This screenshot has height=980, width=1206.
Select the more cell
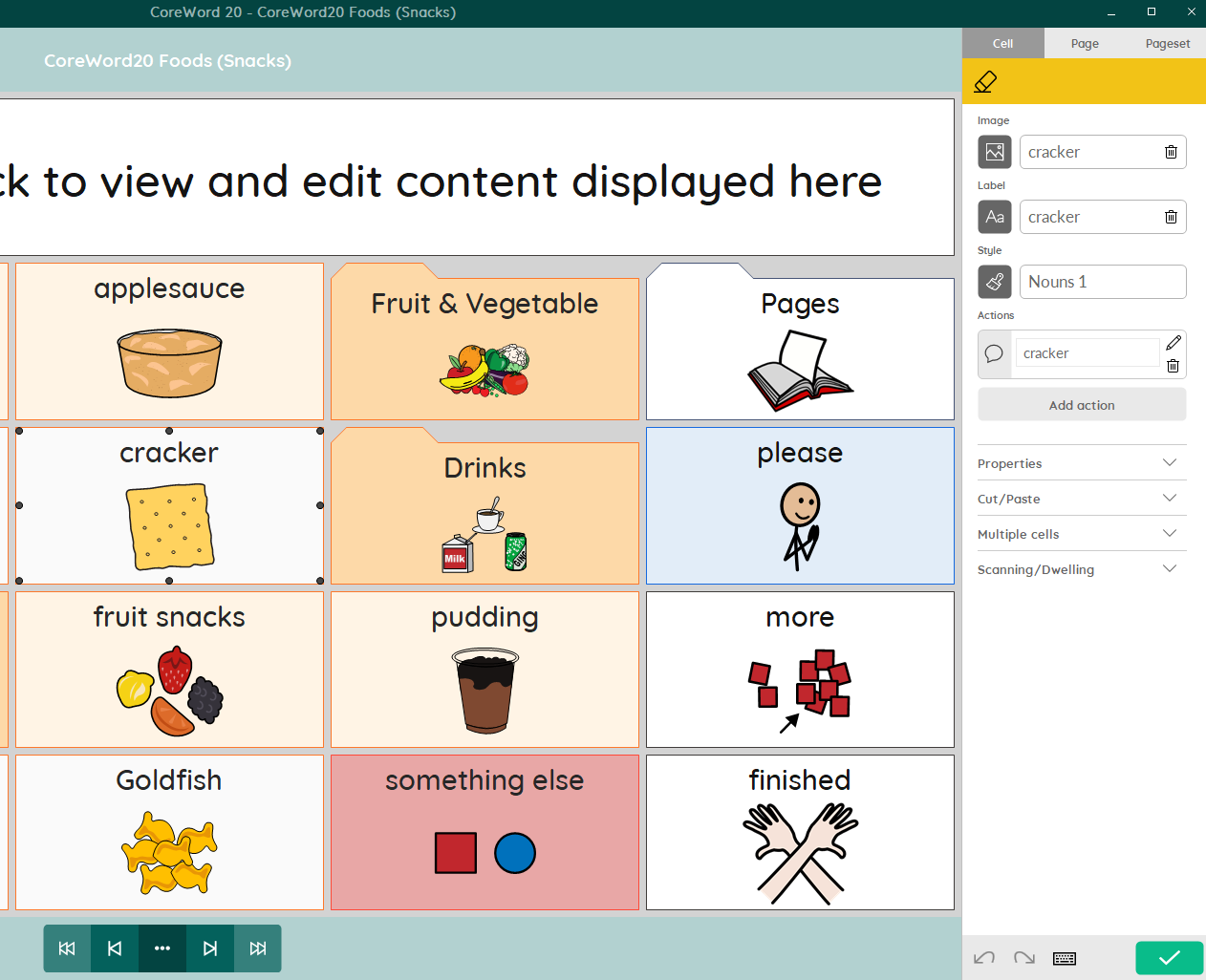click(x=800, y=670)
